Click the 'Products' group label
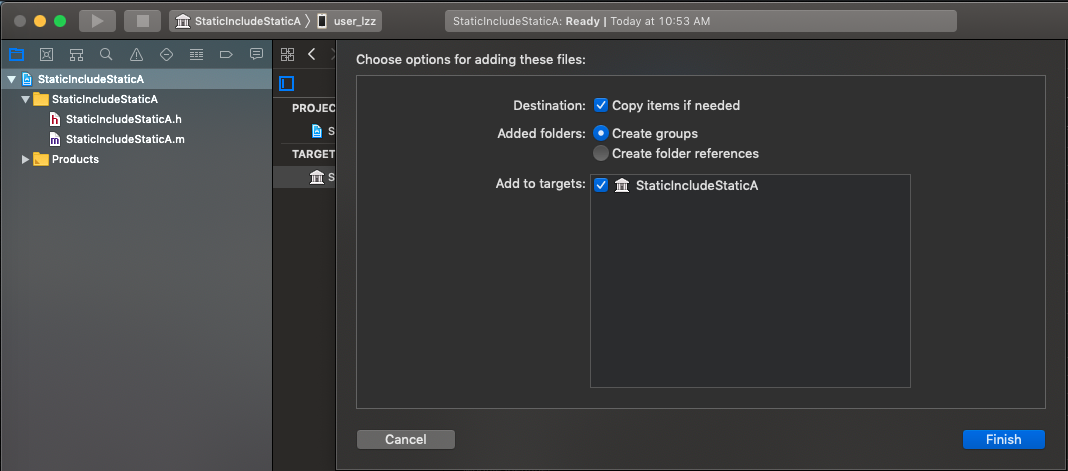Viewport: 1068px width, 471px height. pyautogui.click(x=76, y=159)
